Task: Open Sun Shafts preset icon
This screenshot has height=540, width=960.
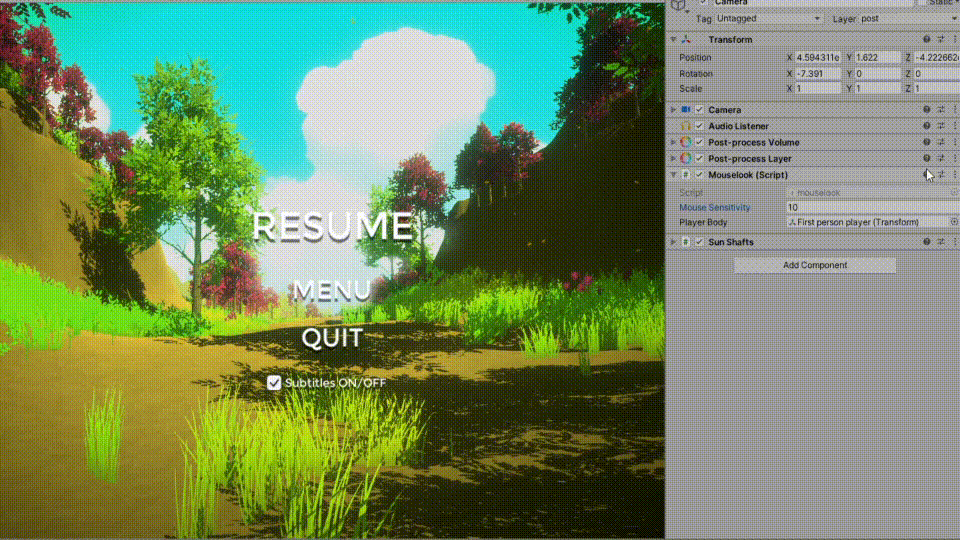Action: coord(941,242)
